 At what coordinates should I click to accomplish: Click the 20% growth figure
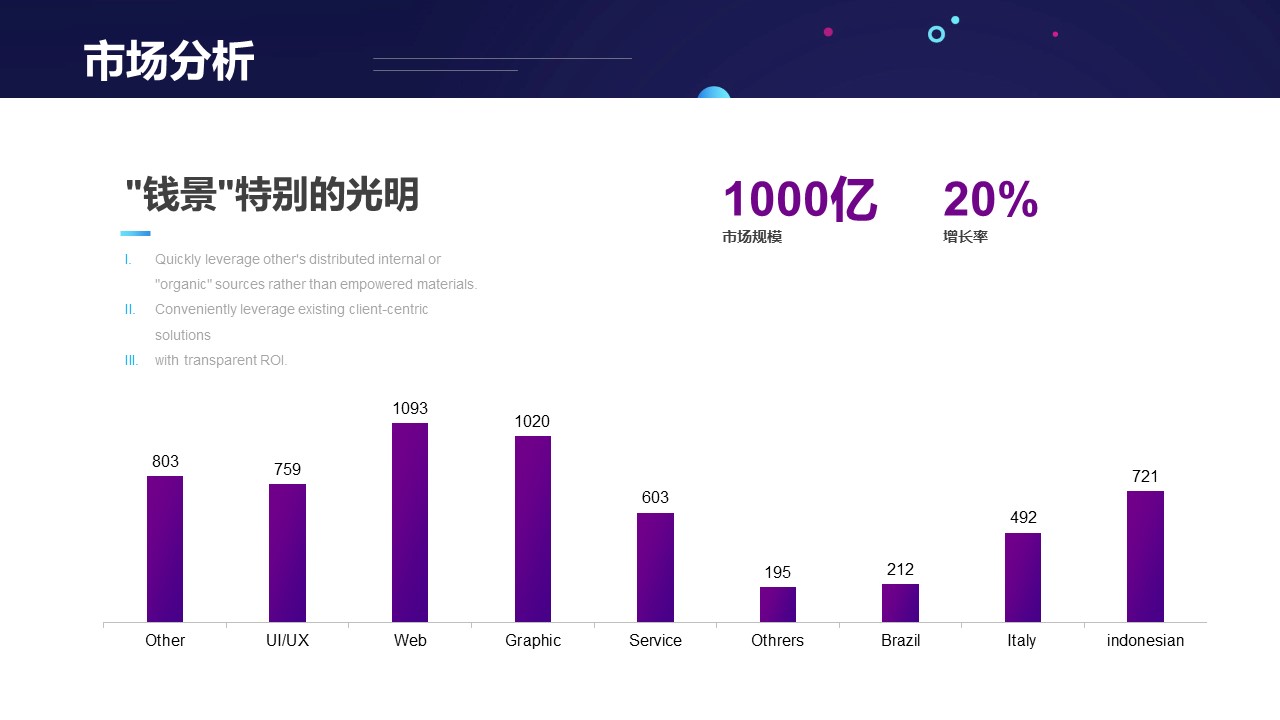click(990, 200)
